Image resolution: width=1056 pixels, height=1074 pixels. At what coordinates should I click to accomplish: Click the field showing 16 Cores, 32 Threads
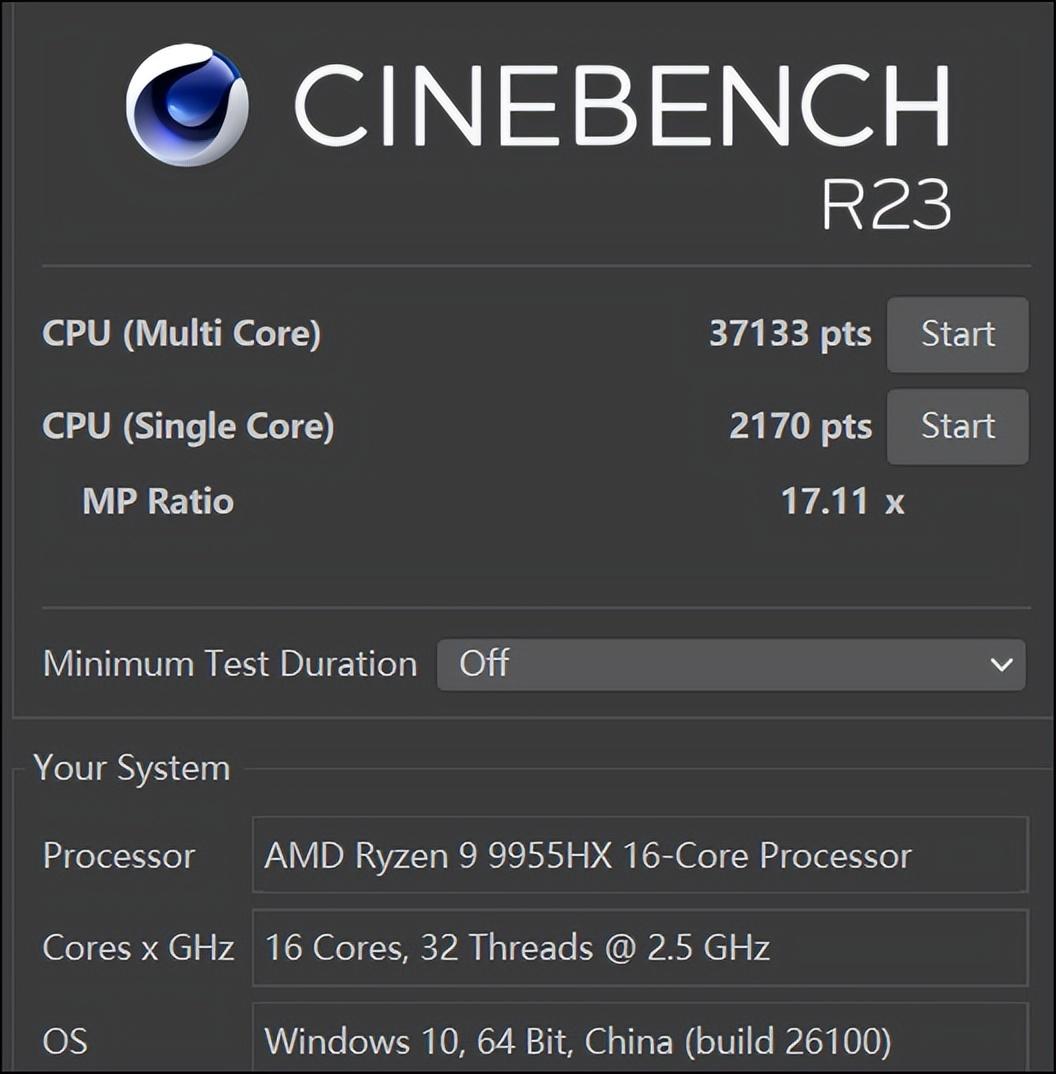pyautogui.click(x=639, y=947)
